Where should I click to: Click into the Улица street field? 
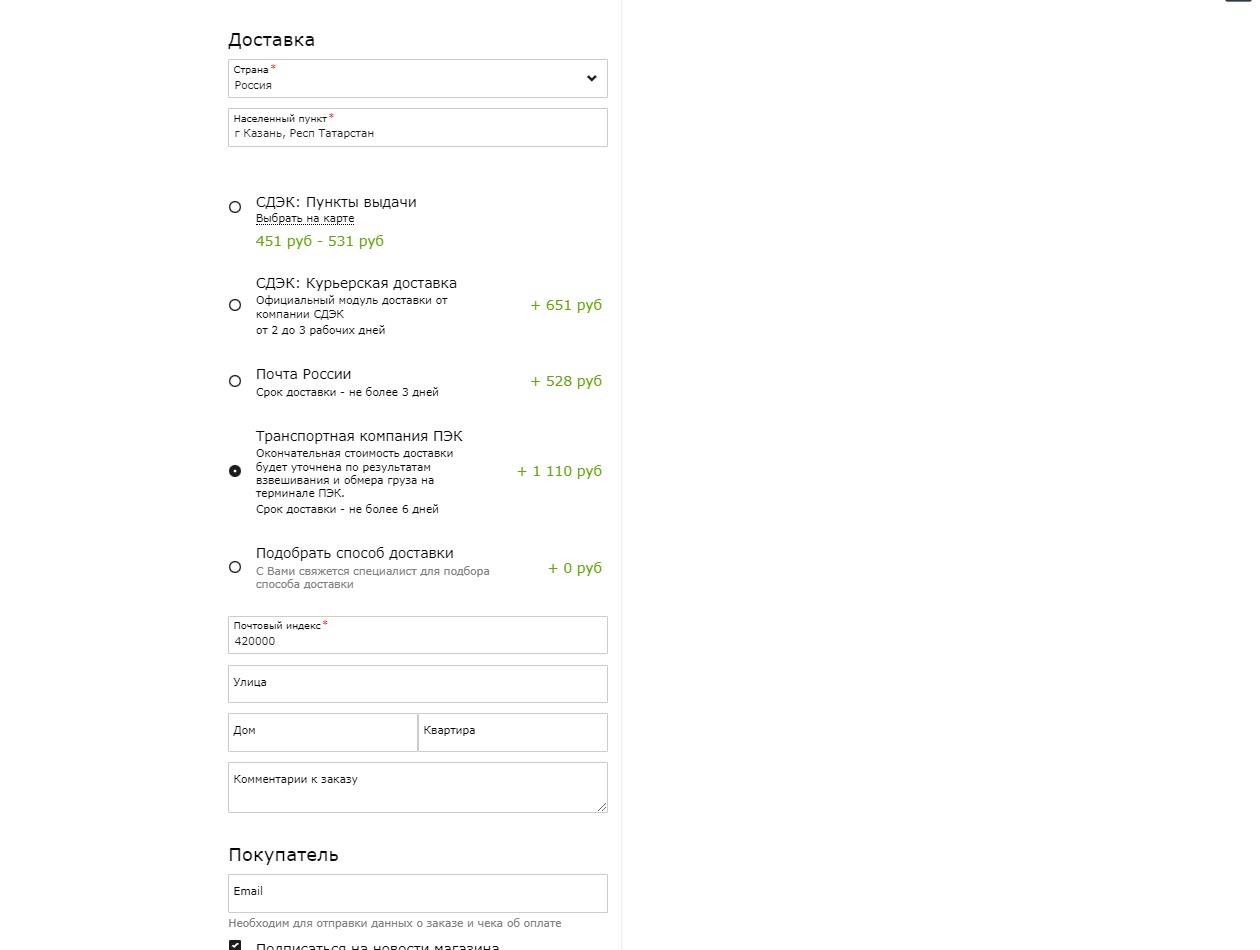(x=417, y=684)
